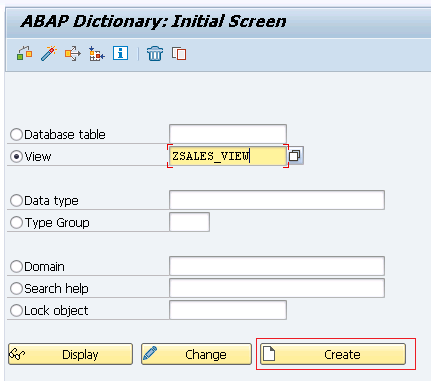Click the Activate magic wand icon
The image size is (431, 381).
coord(49,53)
